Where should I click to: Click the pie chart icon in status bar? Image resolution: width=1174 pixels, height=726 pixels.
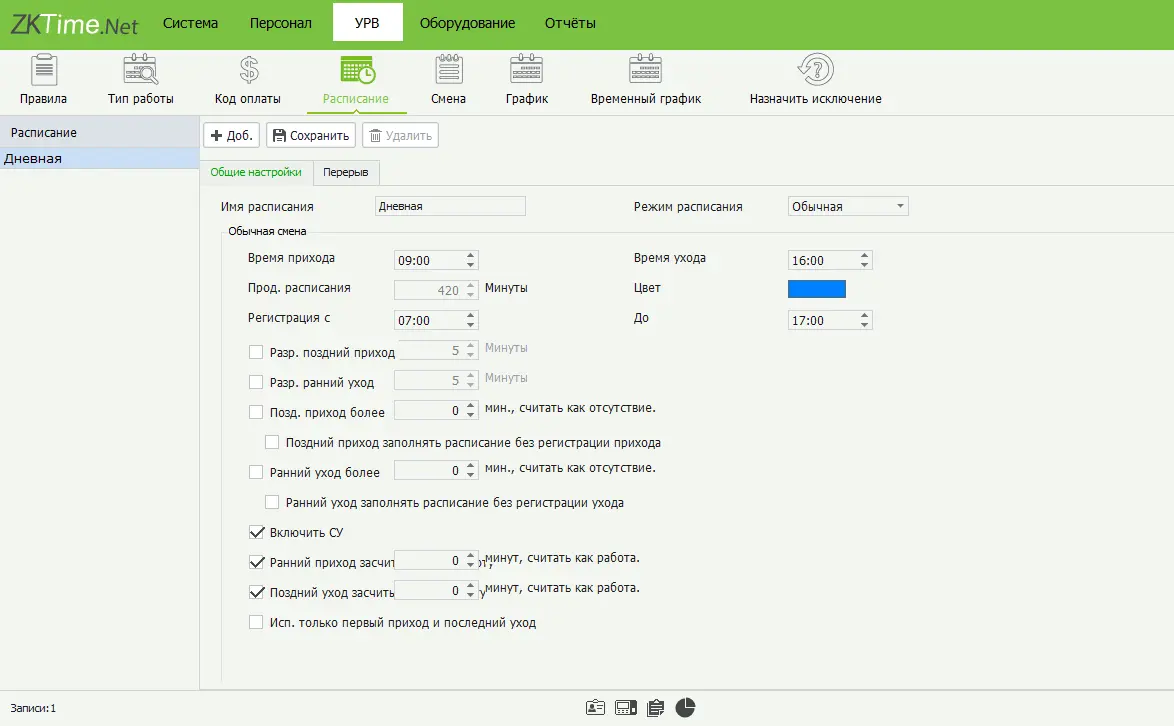[685, 708]
